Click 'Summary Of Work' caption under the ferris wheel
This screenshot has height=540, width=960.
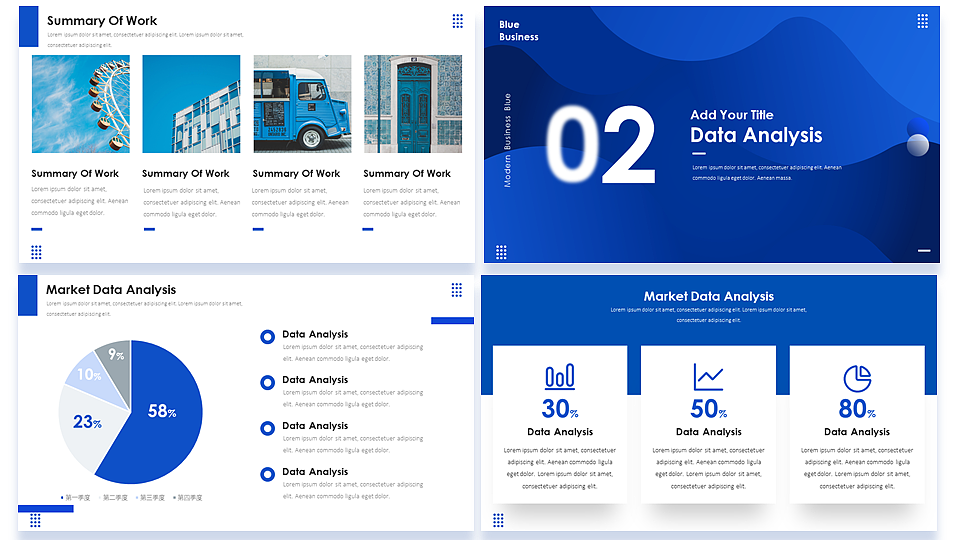coord(75,174)
